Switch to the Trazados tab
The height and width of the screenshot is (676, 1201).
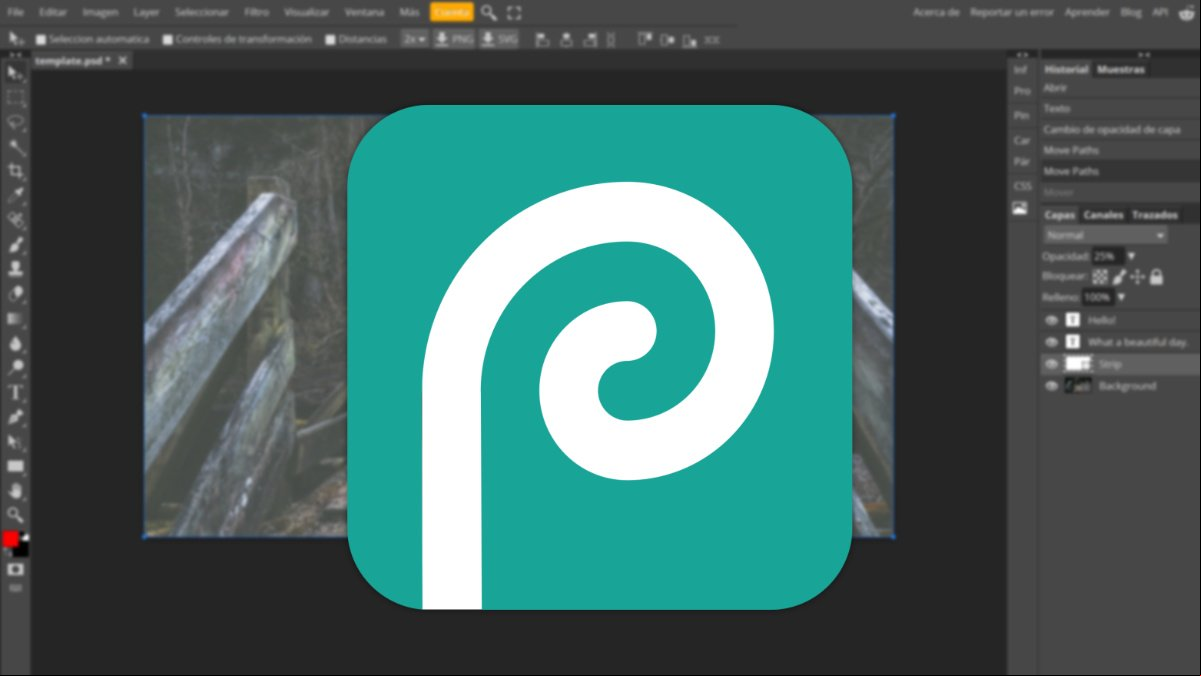click(x=1155, y=215)
